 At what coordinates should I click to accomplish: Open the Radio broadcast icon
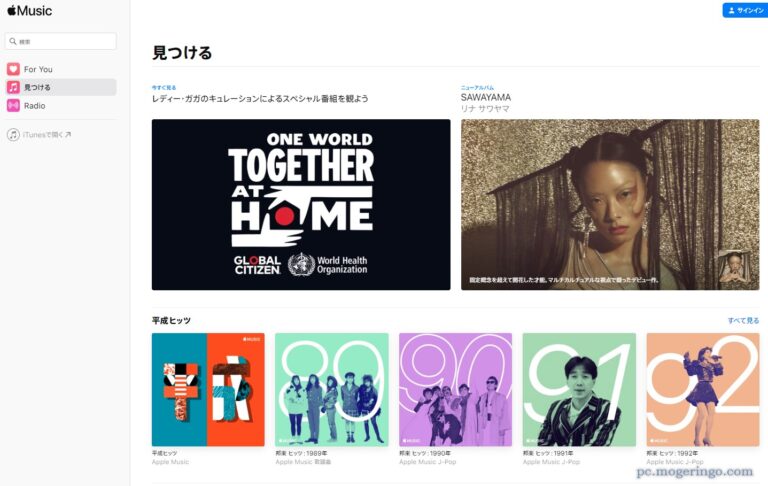point(13,105)
